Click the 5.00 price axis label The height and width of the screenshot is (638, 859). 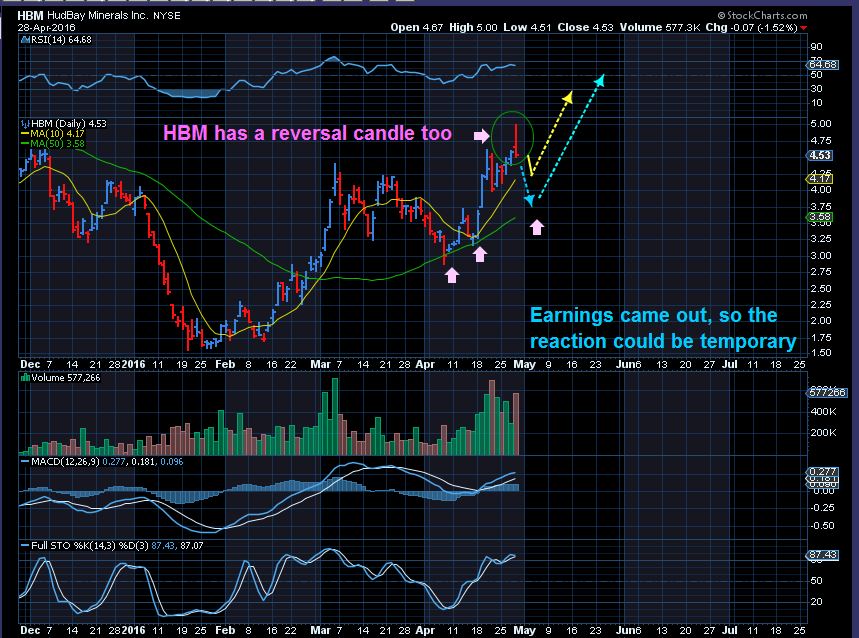(821, 124)
